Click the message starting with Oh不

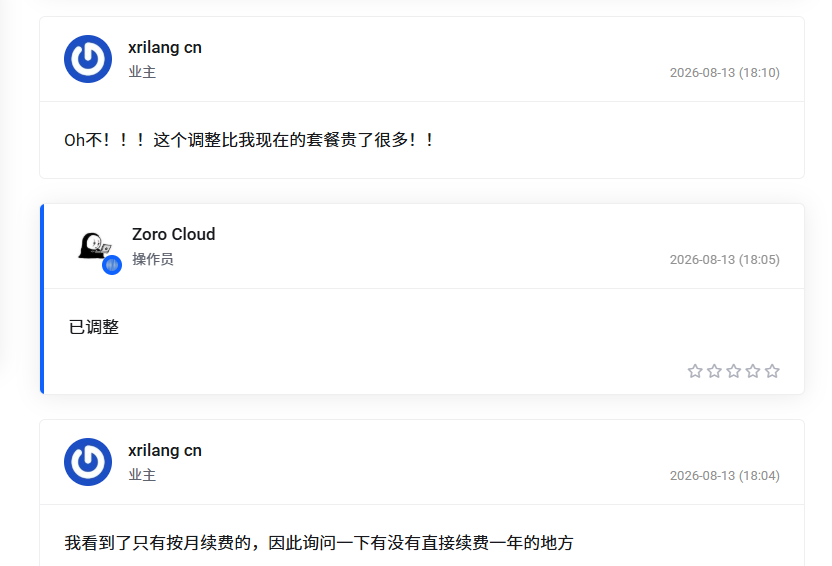pos(249,140)
